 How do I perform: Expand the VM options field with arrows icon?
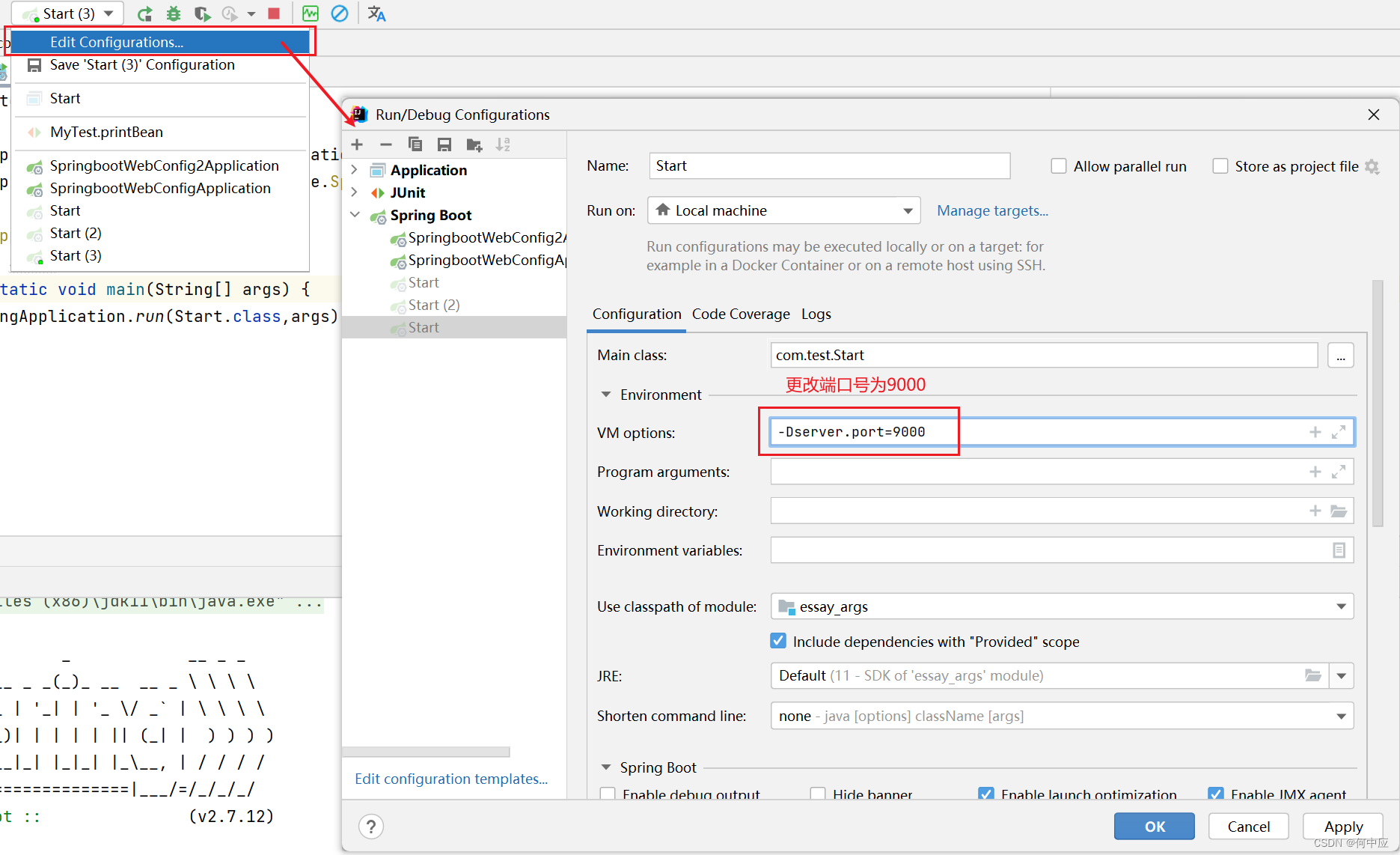(x=1339, y=432)
